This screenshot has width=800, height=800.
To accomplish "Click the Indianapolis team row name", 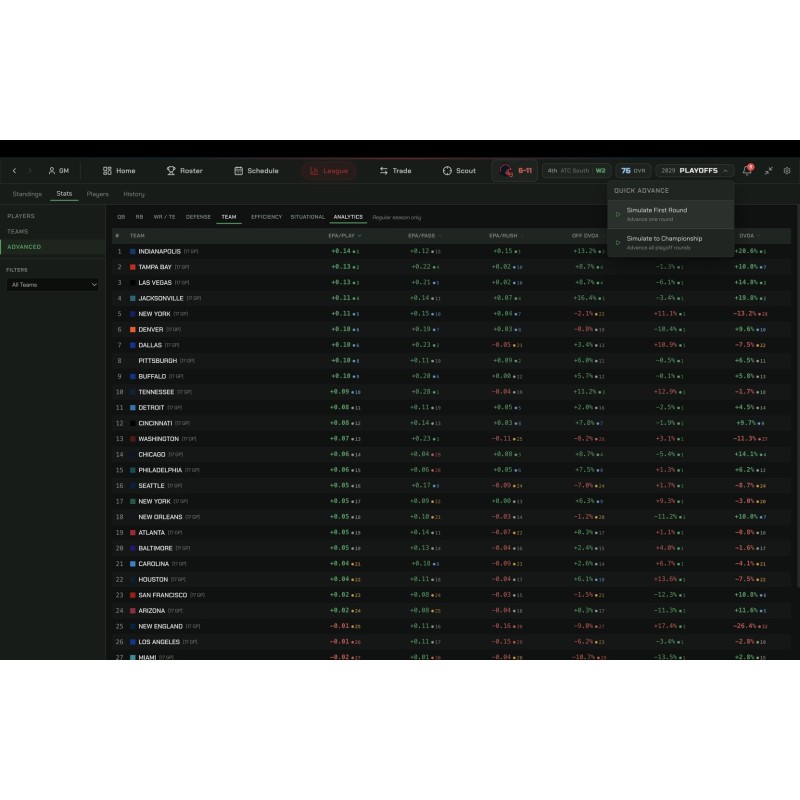I will 159,252.
